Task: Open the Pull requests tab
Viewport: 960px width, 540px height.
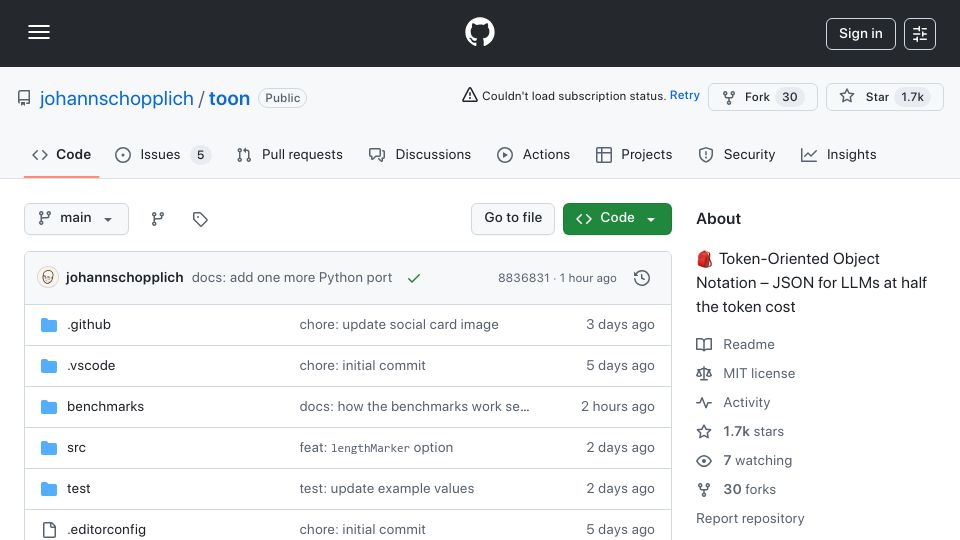Action: point(290,155)
